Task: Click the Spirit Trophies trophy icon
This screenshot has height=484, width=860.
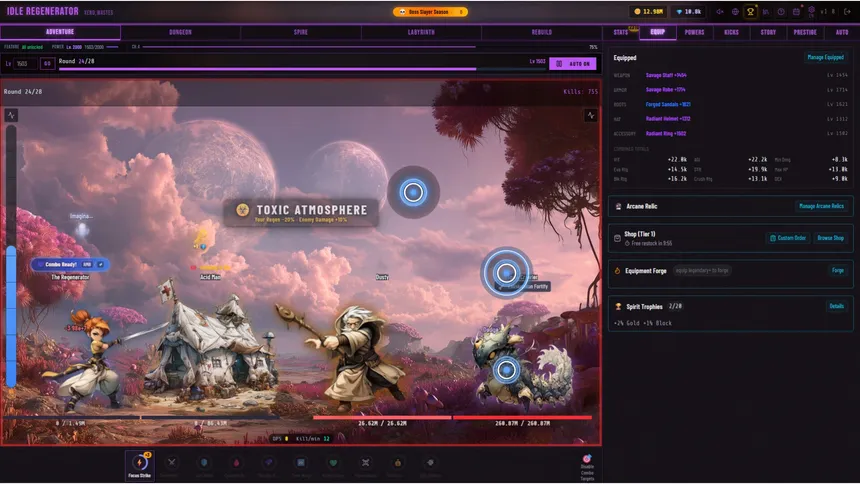Action: (x=618, y=306)
